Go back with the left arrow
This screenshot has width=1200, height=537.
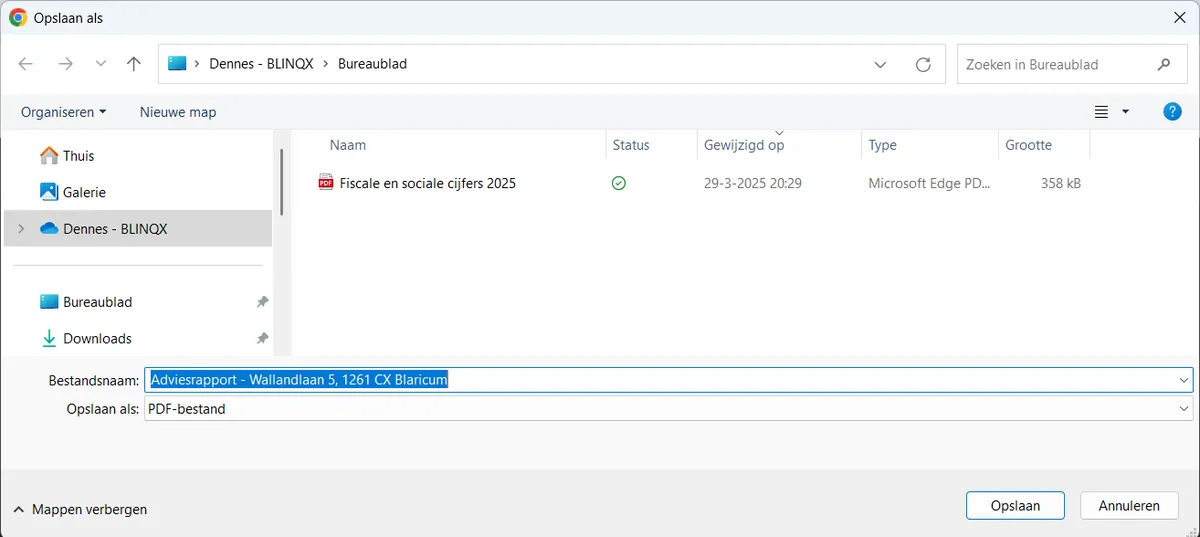tap(26, 64)
